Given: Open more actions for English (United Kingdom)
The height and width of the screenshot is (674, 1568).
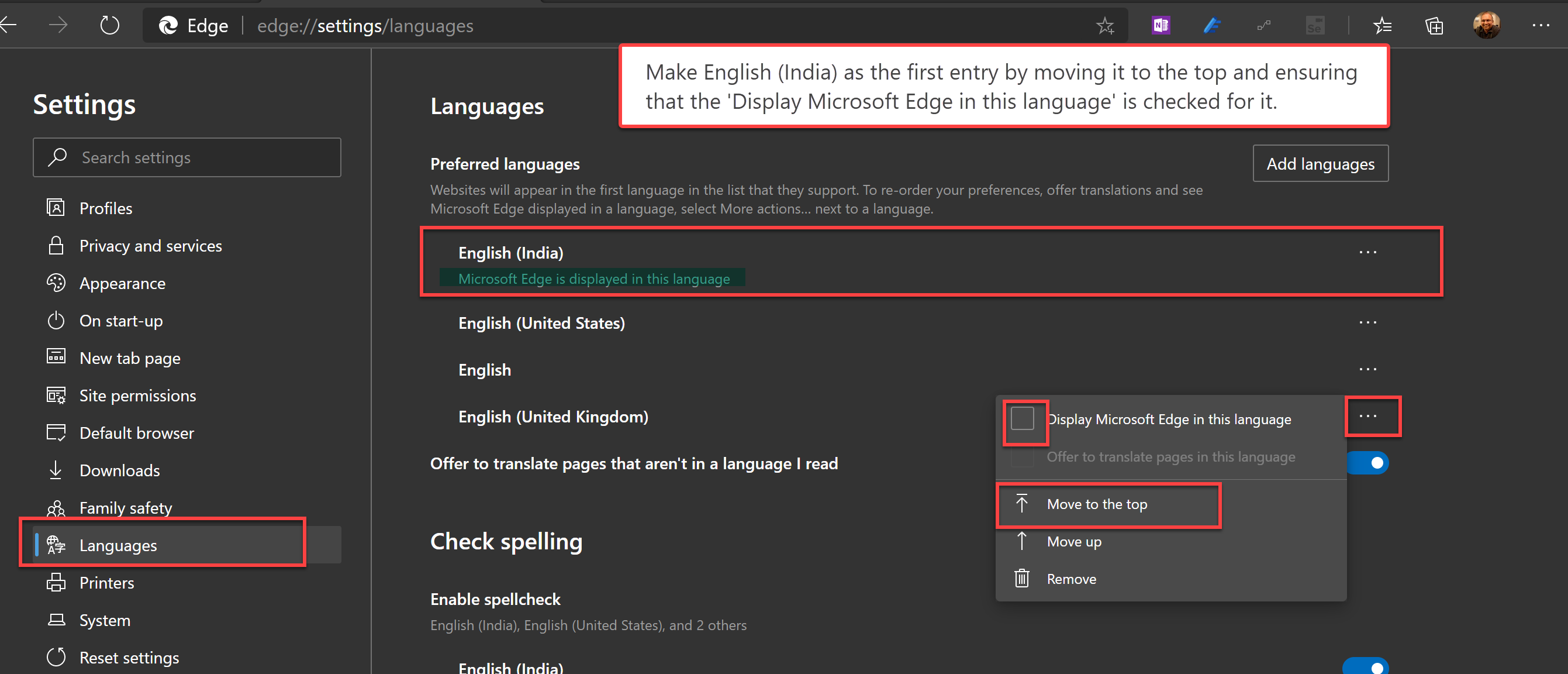Looking at the screenshot, I should (x=1367, y=416).
